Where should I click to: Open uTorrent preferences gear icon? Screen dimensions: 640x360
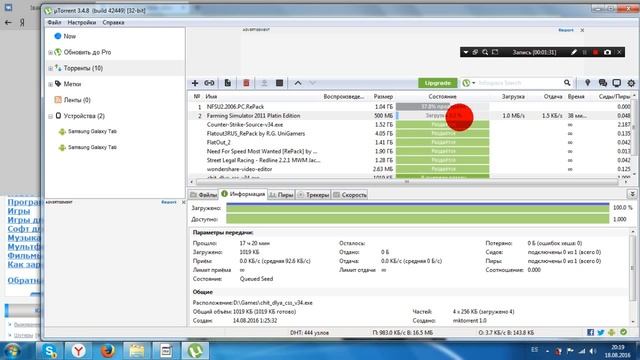pos(631,83)
